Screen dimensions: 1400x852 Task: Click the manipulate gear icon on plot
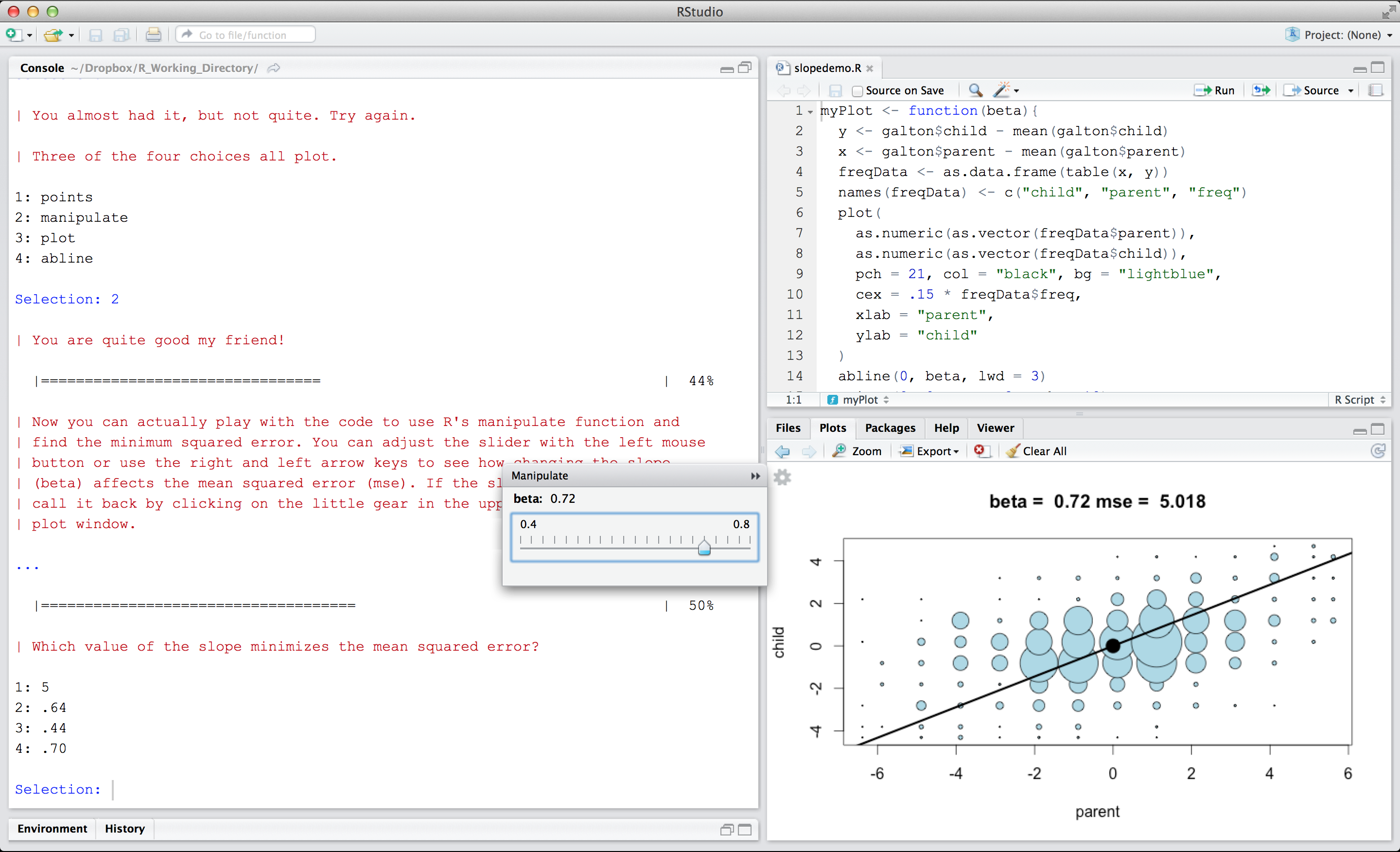tap(782, 477)
